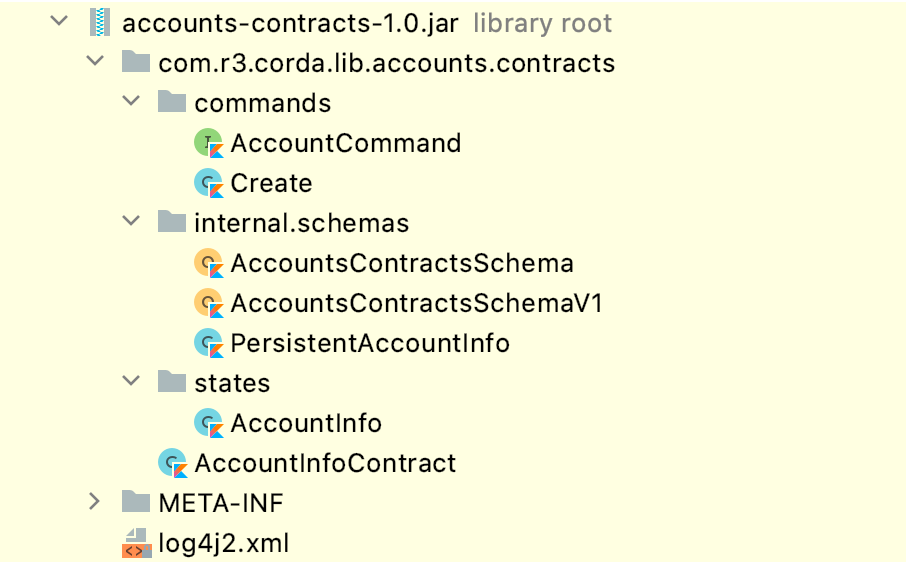Click the log4j2.xml file icon
Image resolution: width=906 pixels, height=568 pixels.
point(136,543)
